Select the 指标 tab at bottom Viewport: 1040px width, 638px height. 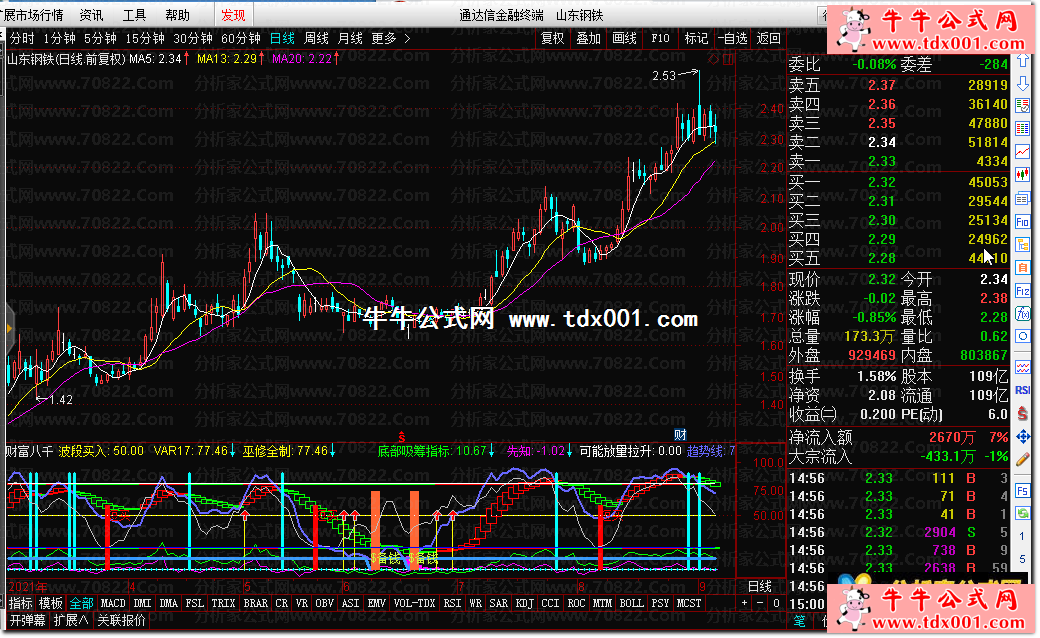(x=21, y=603)
